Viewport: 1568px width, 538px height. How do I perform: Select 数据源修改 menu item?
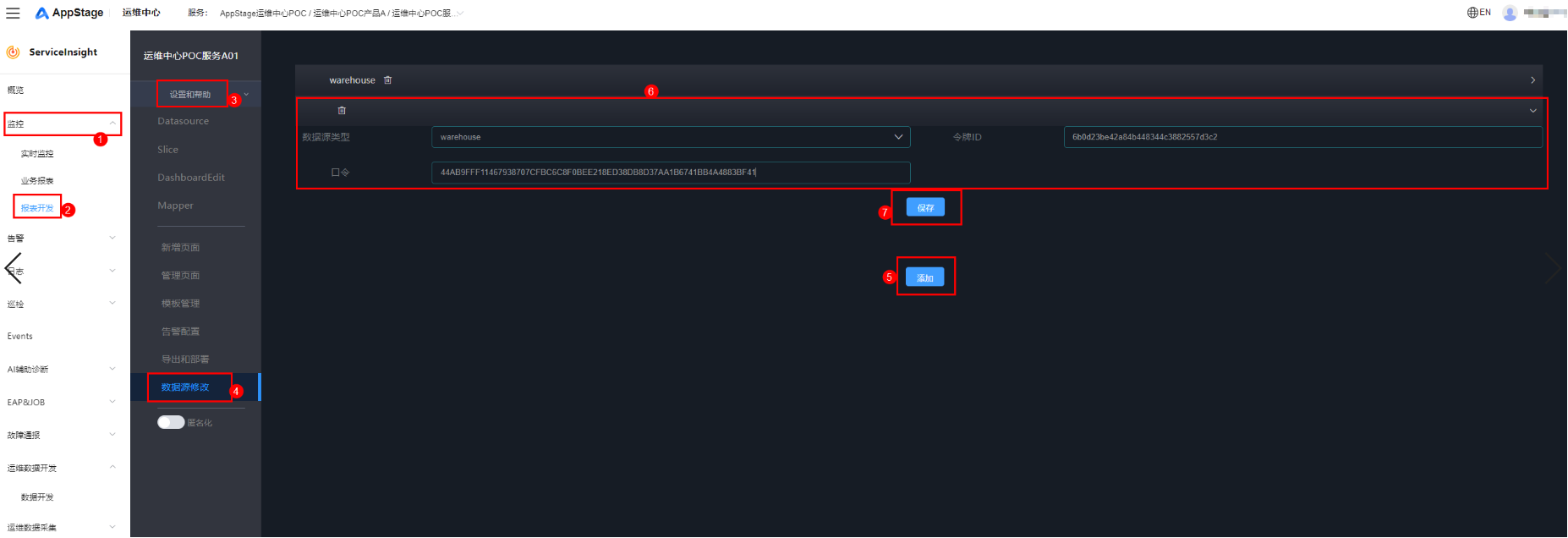tap(185, 387)
